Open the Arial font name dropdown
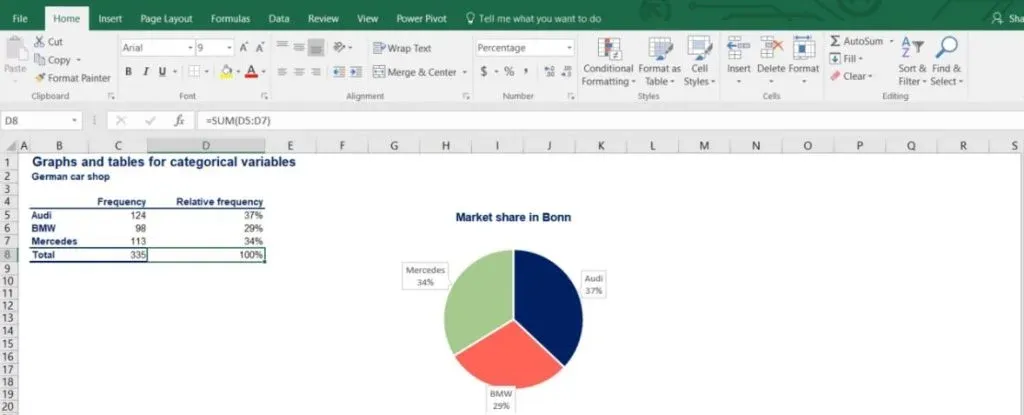Viewport: 1024px width, 415px height. point(190,48)
